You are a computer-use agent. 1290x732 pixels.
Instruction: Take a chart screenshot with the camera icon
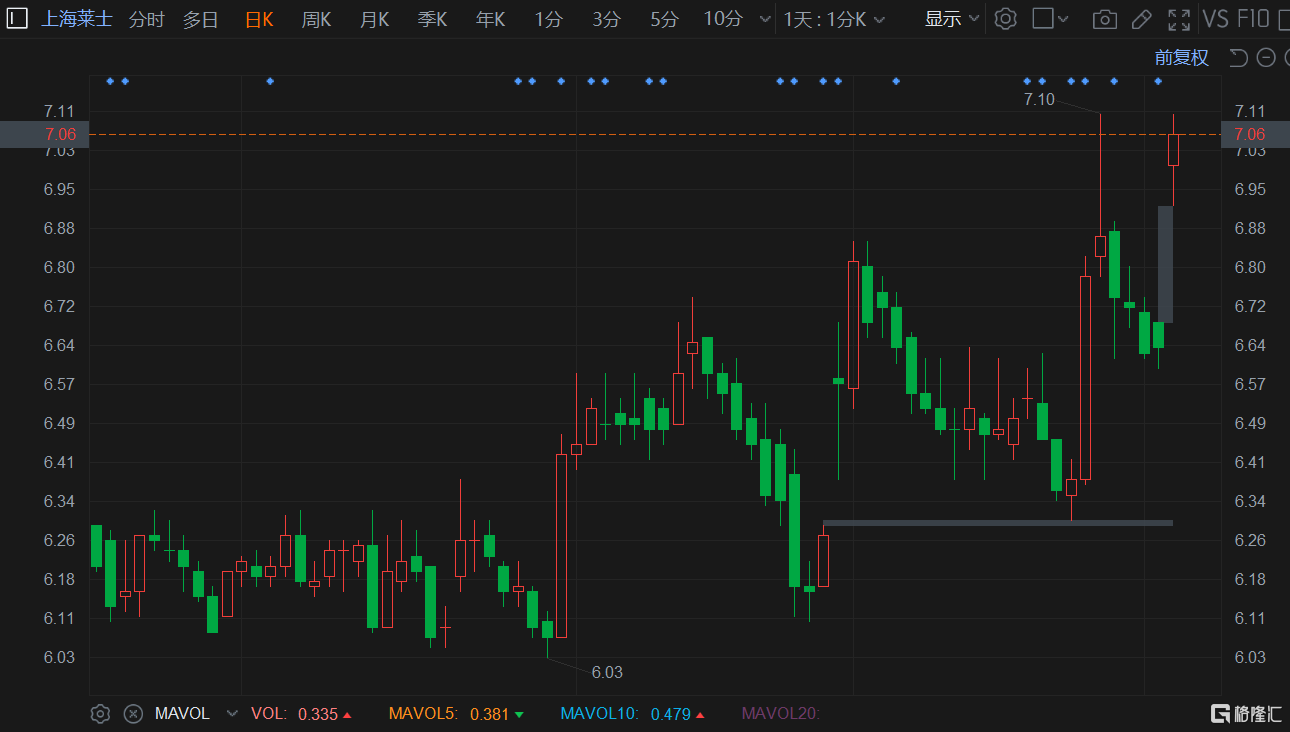tap(1104, 19)
